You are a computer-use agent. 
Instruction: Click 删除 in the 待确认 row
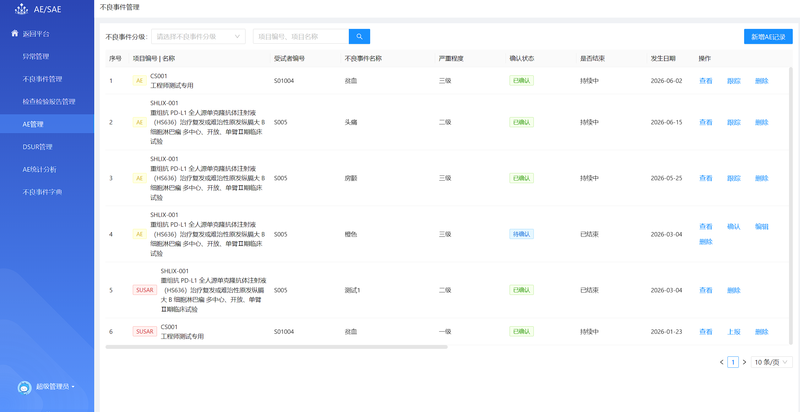click(706, 242)
